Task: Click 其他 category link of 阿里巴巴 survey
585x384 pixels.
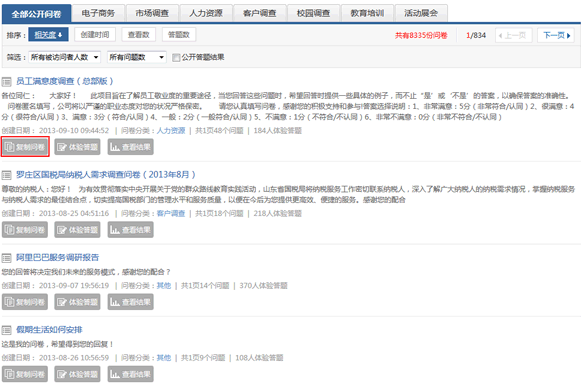Action: coord(164,286)
